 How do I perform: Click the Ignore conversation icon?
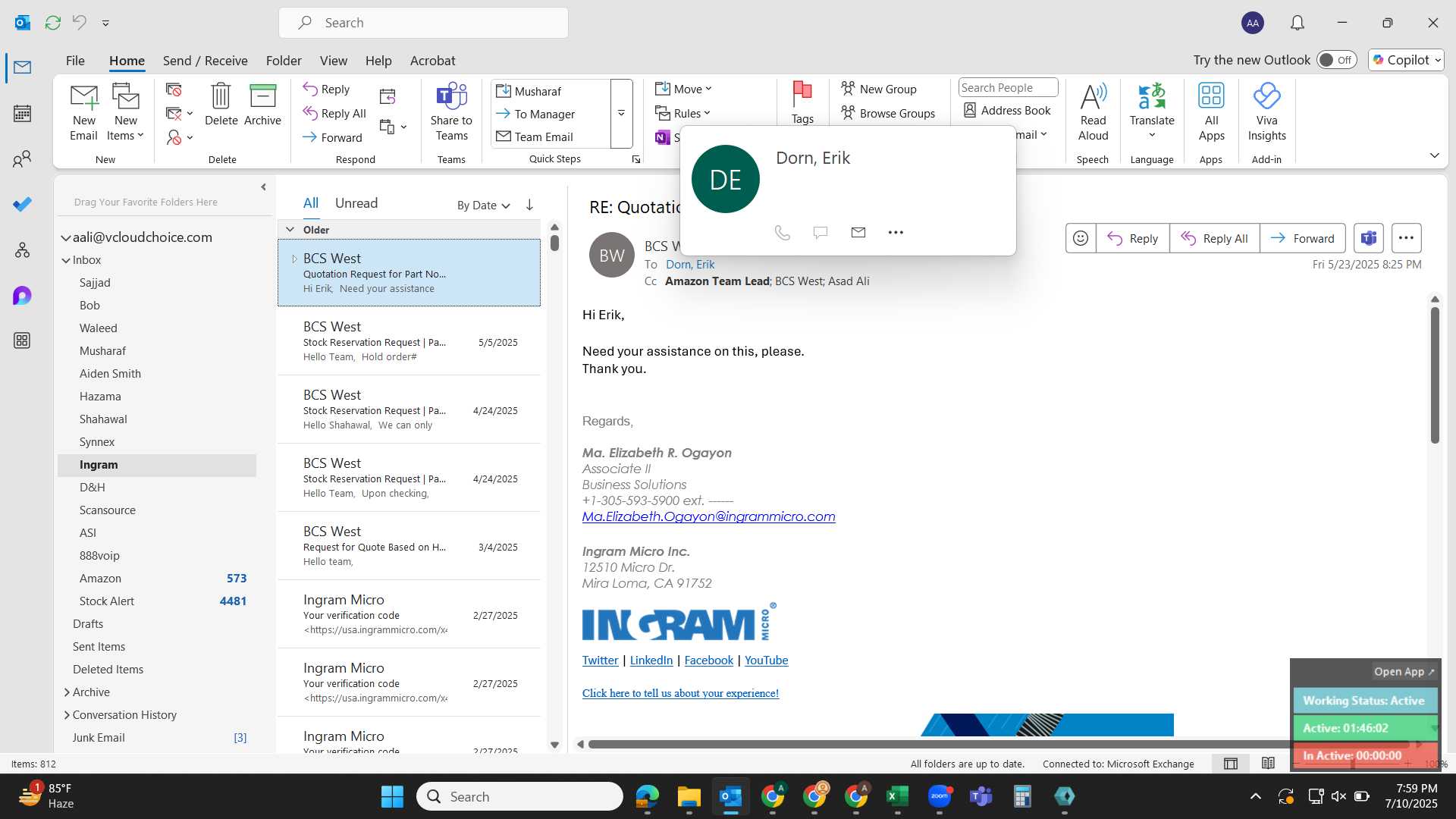tap(174, 90)
